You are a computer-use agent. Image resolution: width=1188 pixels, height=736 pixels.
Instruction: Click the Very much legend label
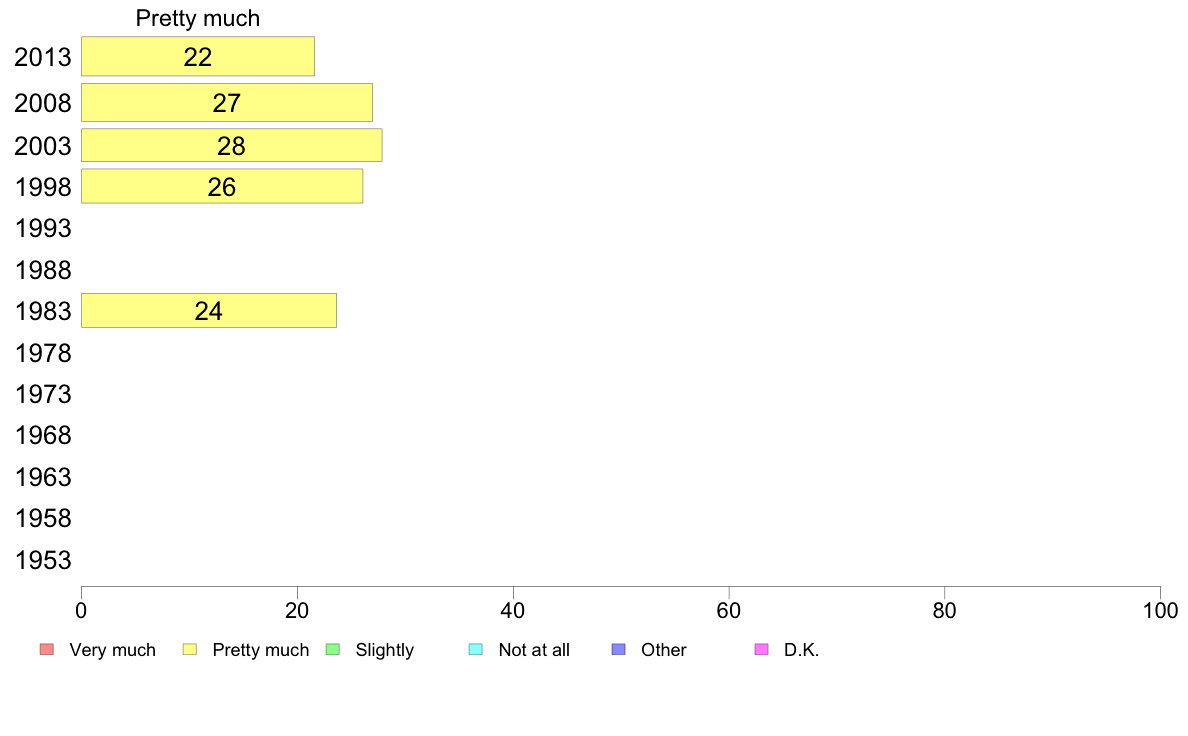[x=112, y=650]
